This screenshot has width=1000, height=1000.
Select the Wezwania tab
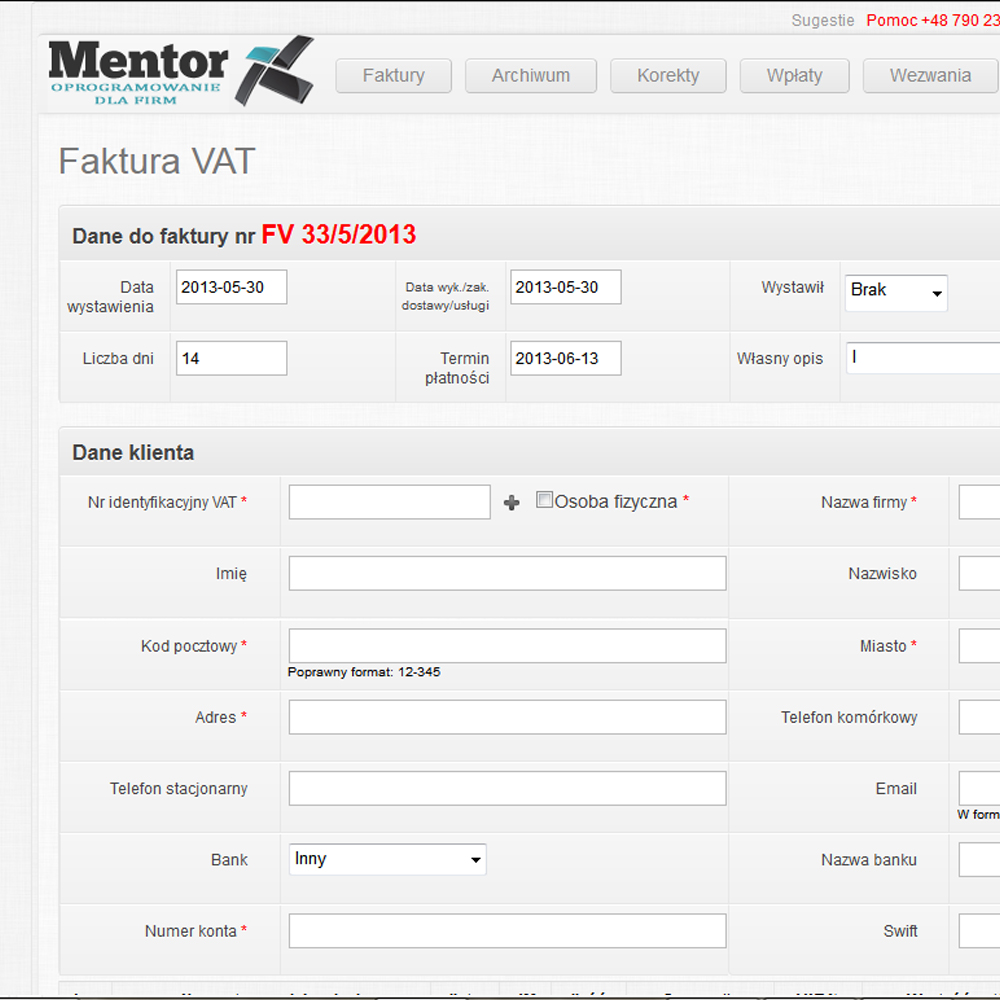pyautogui.click(x=930, y=76)
